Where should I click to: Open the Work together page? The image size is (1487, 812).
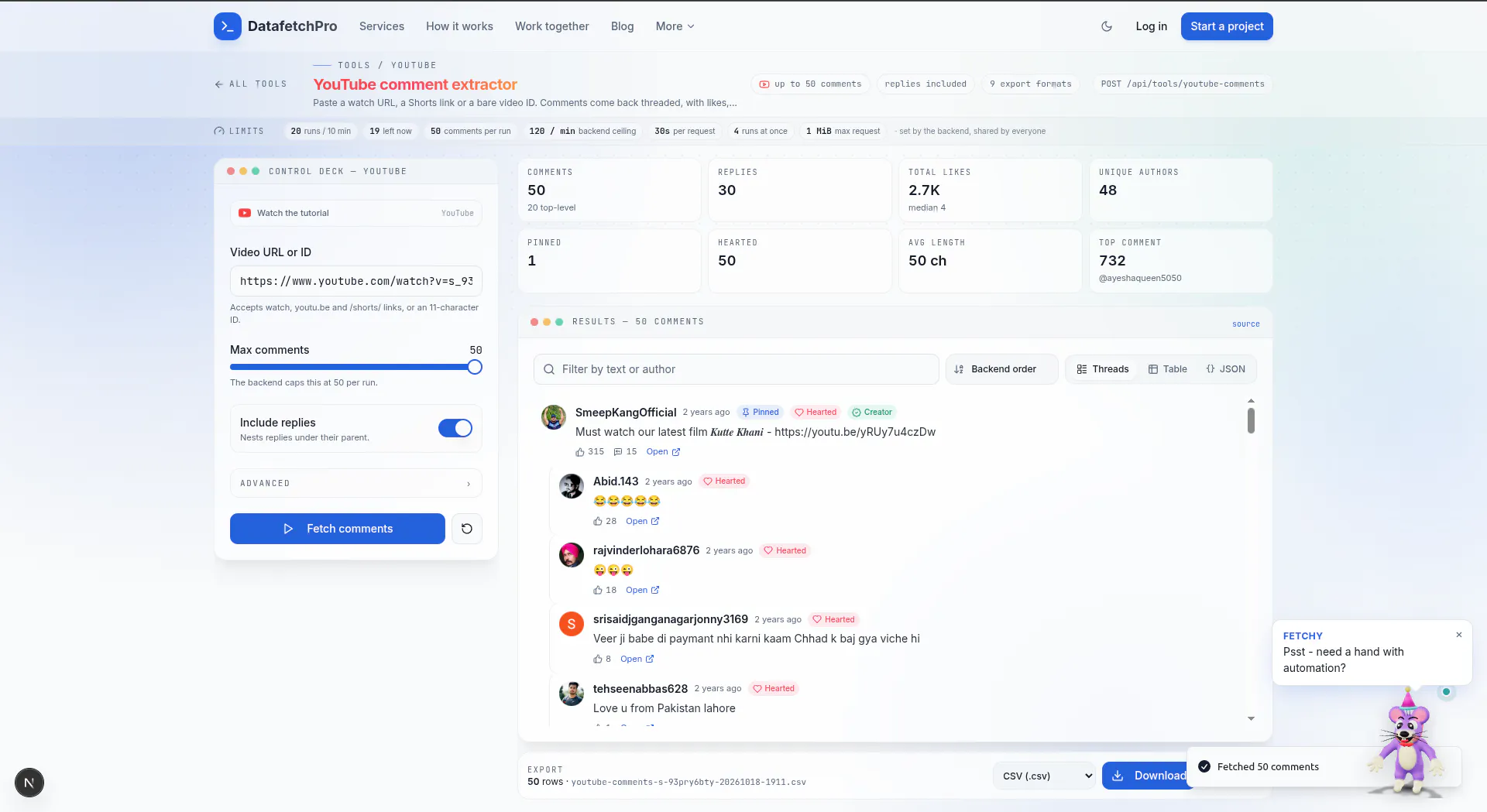click(x=552, y=26)
